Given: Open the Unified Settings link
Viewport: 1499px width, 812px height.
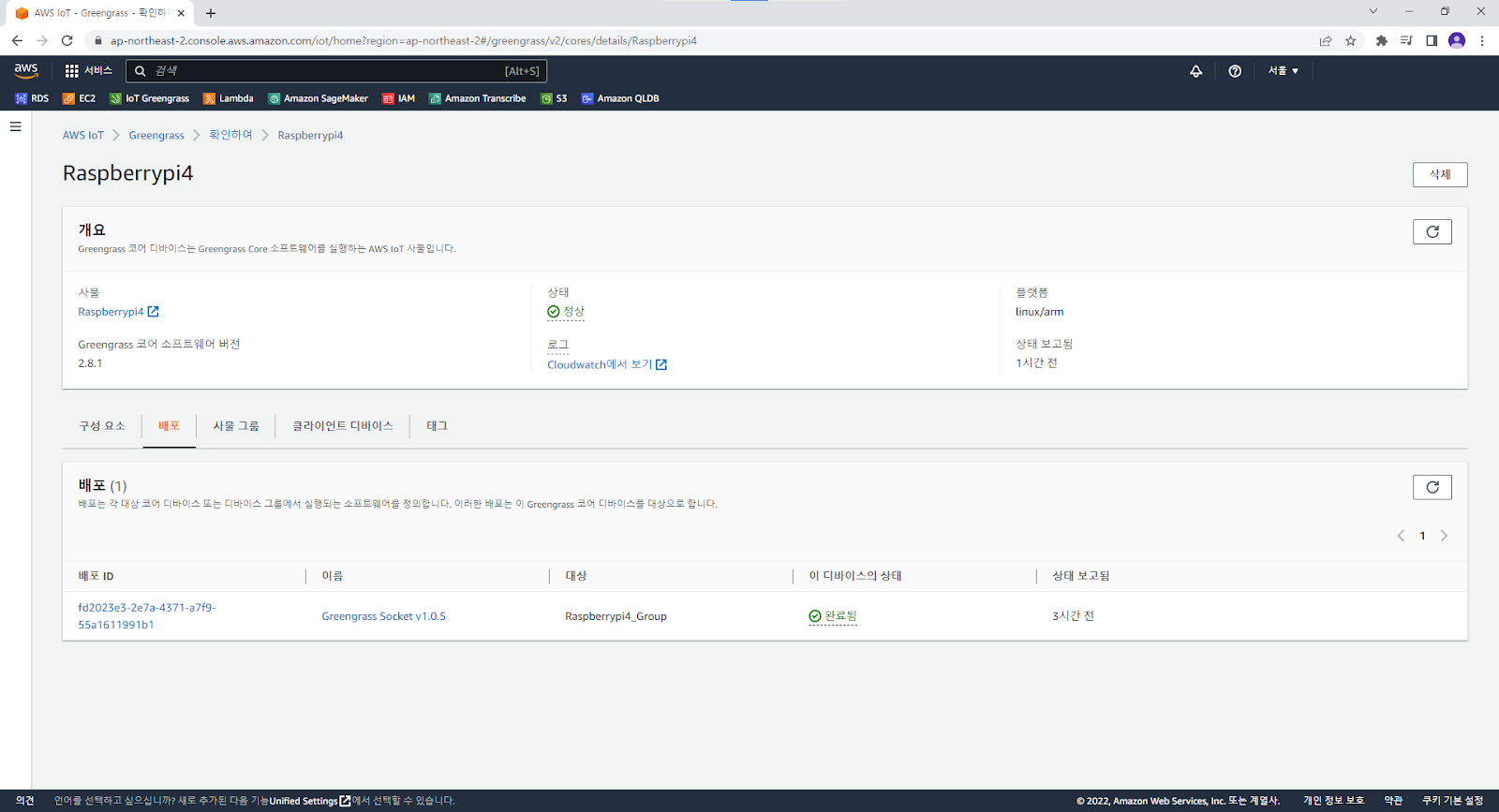Looking at the screenshot, I should coord(310,801).
